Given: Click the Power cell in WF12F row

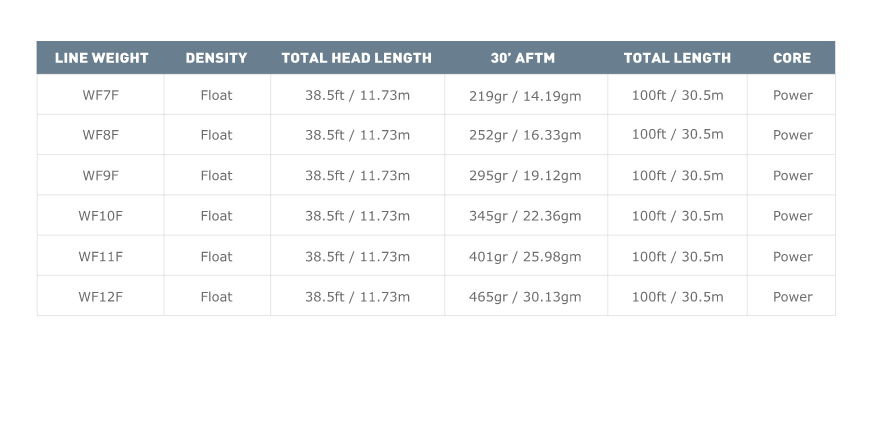Looking at the screenshot, I should click(x=792, y=297).
